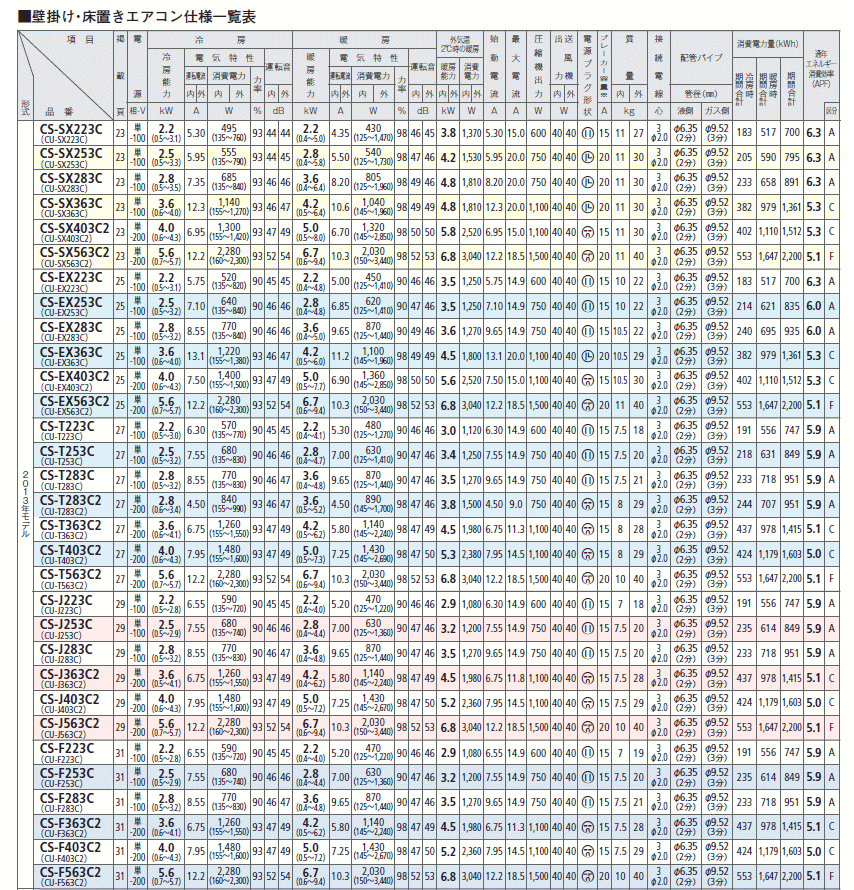Click cooling power value 520 in CS-EX223C row
Screen dimensions: 854x890
(x=229, y=277)
